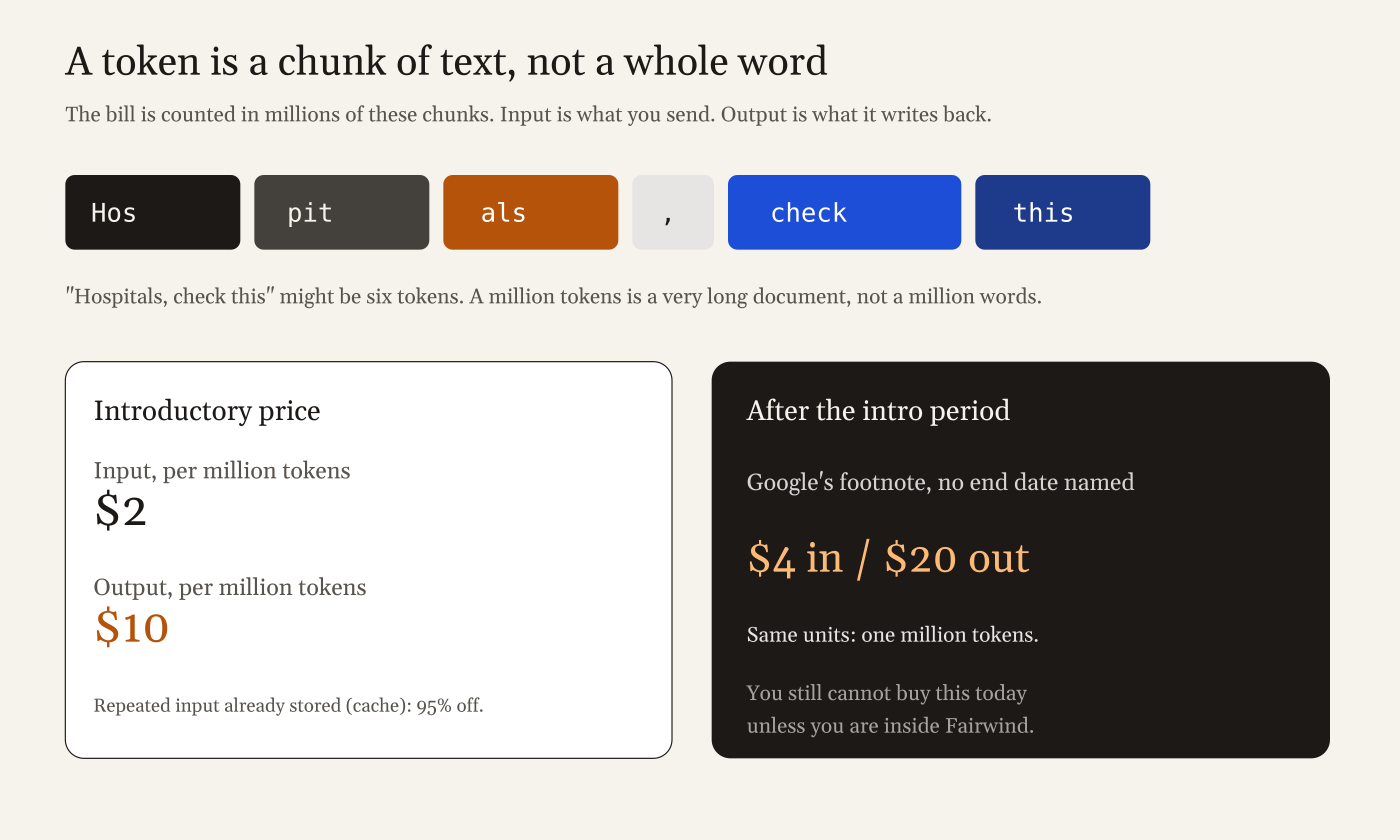Select the light gray comma token chip

click(673, 212)
